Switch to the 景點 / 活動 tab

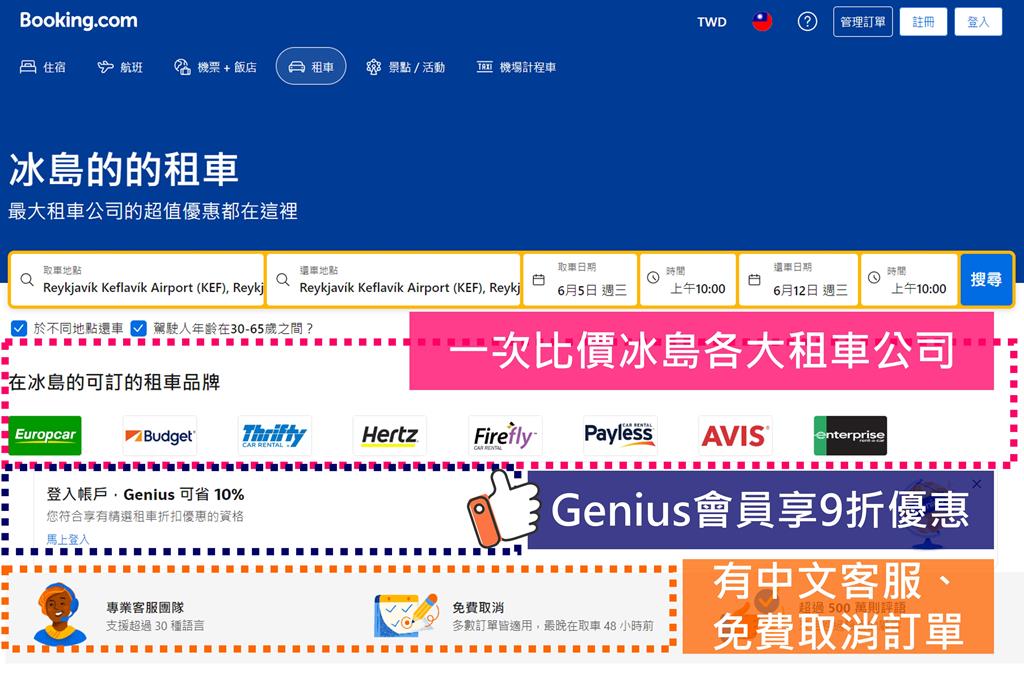406,67
